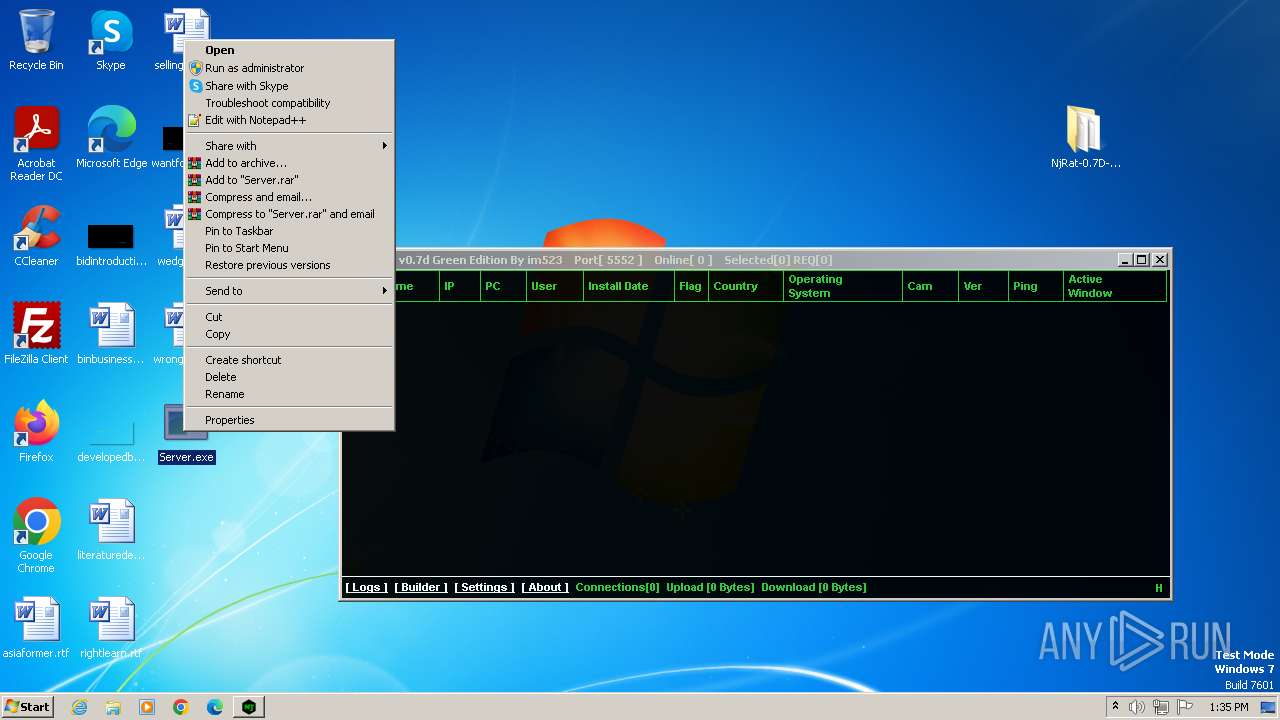Select the Skype desktop icon

pos(111,40)
